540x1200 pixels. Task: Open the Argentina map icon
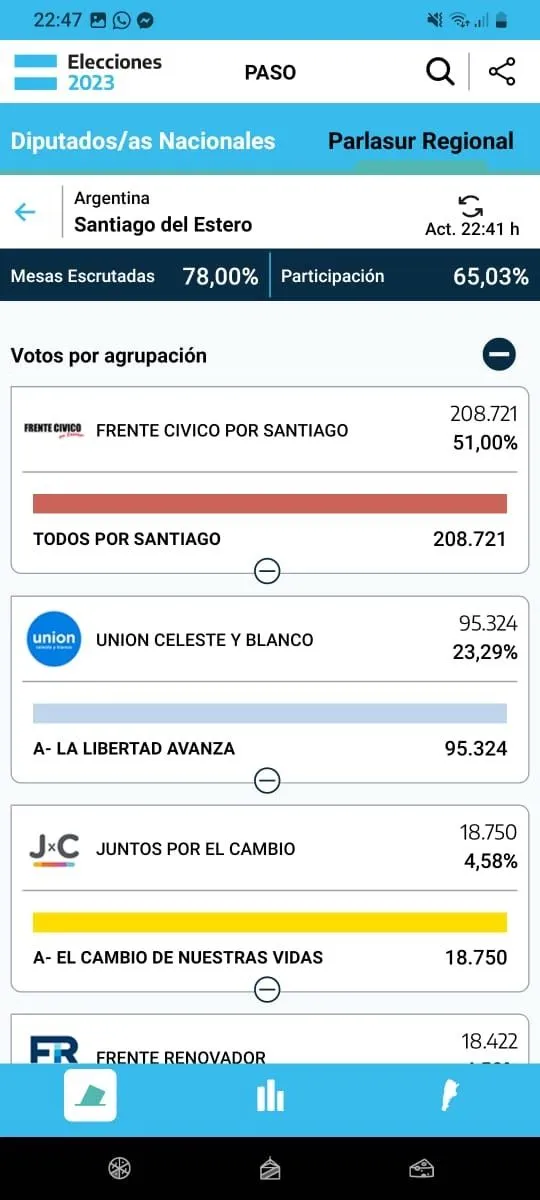tap(450, 1096)
